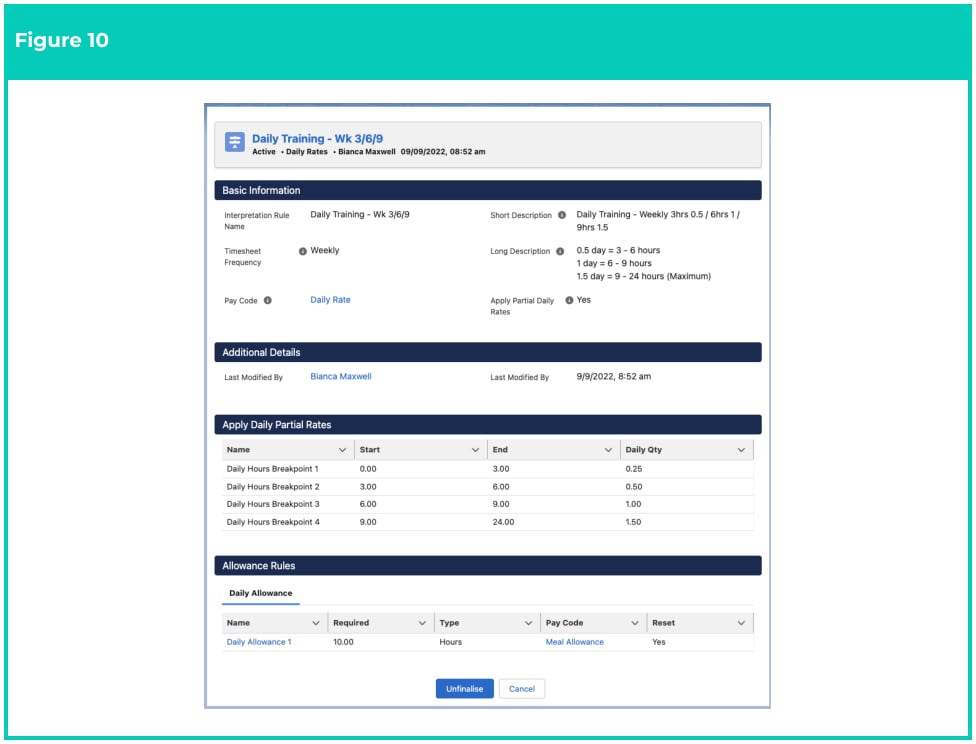Click the Short Description info icon

pyautogui.click(x=562, y=215)
